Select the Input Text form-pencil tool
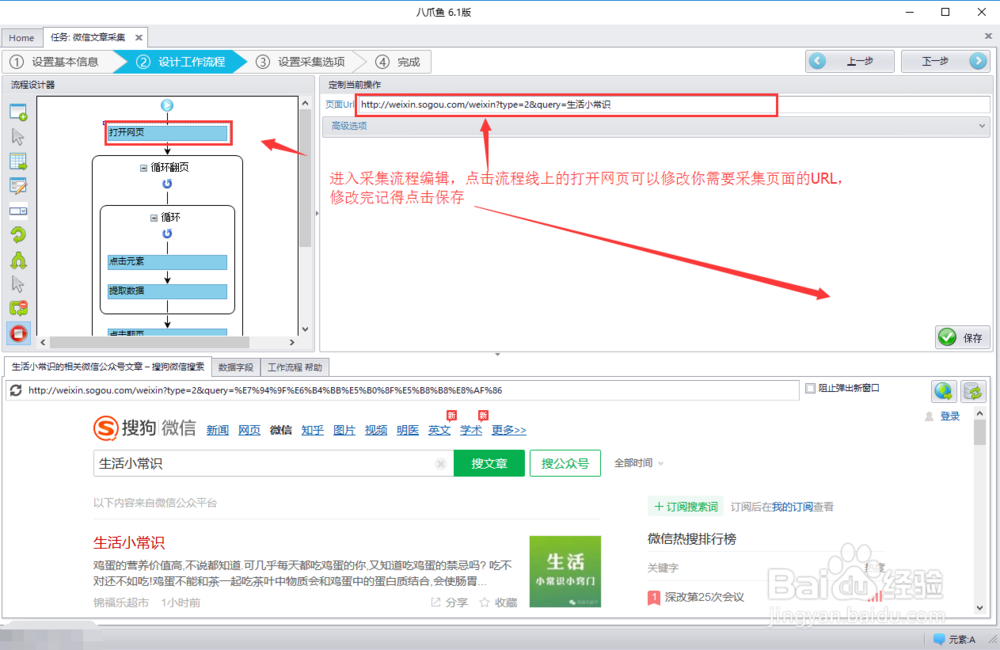This screenshot has width=1000, height=650. pyautogui.click(x=18, y=186)
